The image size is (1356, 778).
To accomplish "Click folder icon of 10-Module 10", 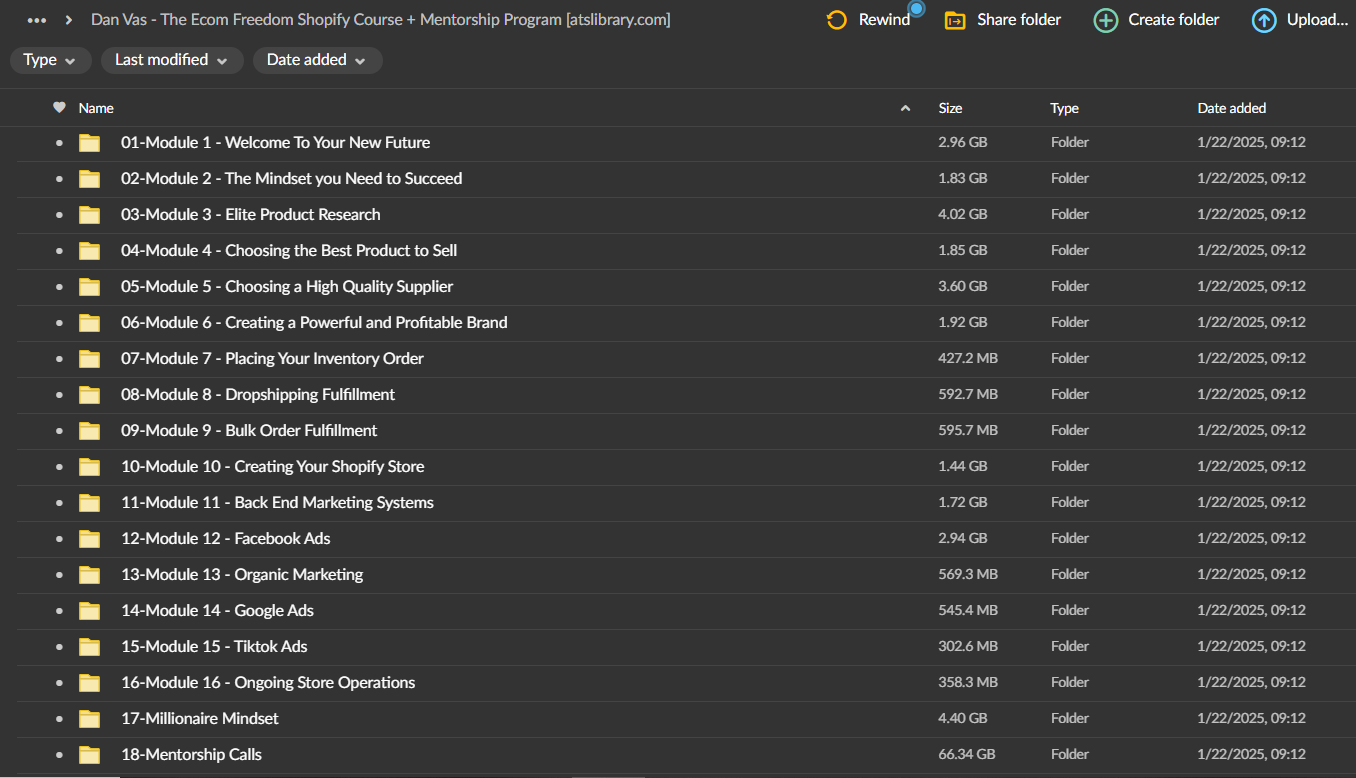I will 90,467.
